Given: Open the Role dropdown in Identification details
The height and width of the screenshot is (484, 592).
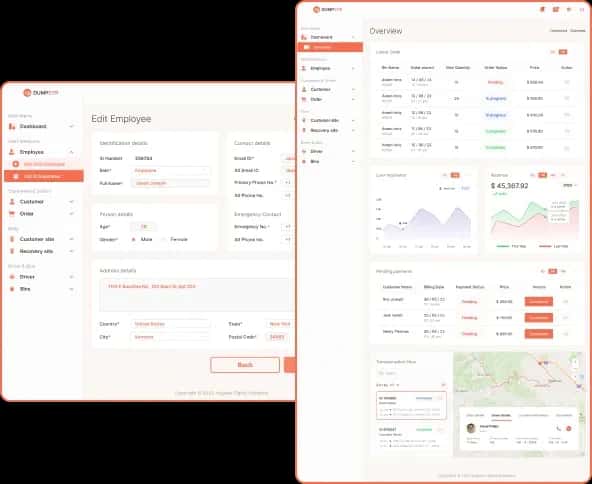Looking at the screenshot, I should click(170, 171).
